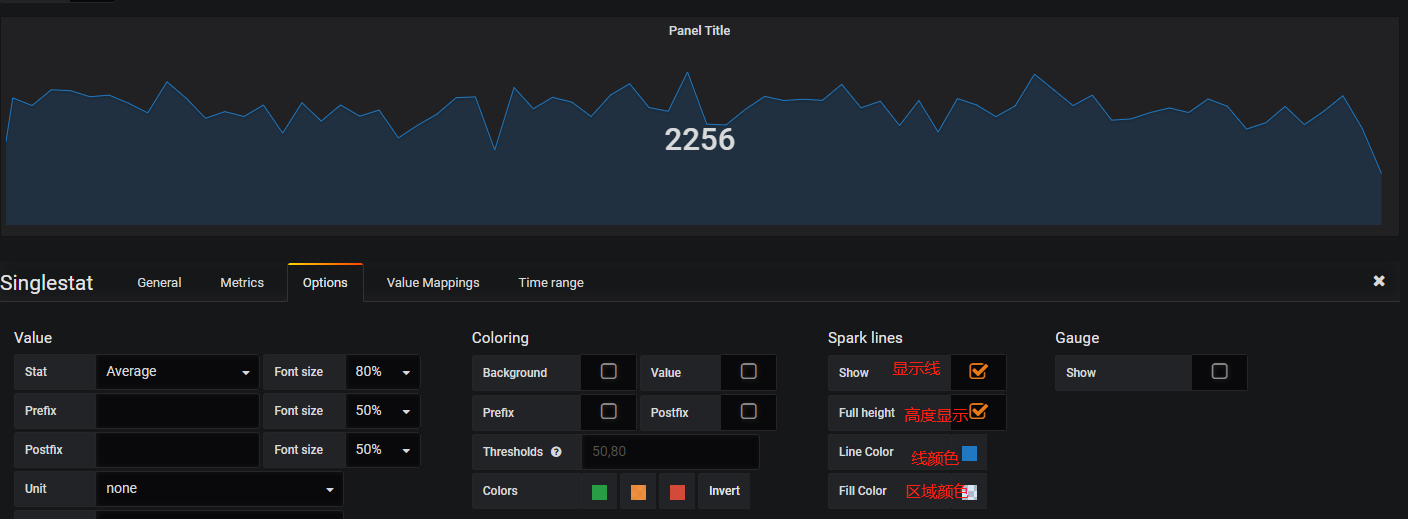The width and height of the screenshot is (1408, 519).
Task: Click the Gauge section heading
Action: (x=1077, y=338)
